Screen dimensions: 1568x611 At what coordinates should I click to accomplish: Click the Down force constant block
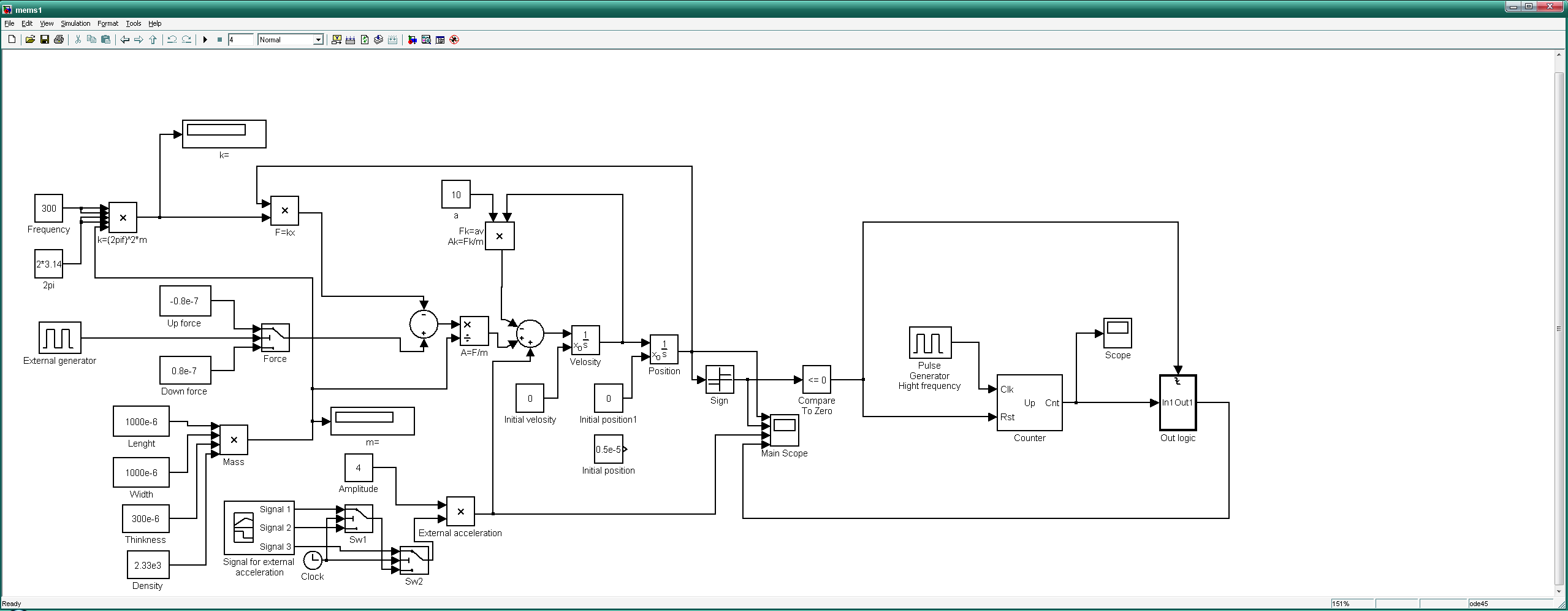pos(185,371)
